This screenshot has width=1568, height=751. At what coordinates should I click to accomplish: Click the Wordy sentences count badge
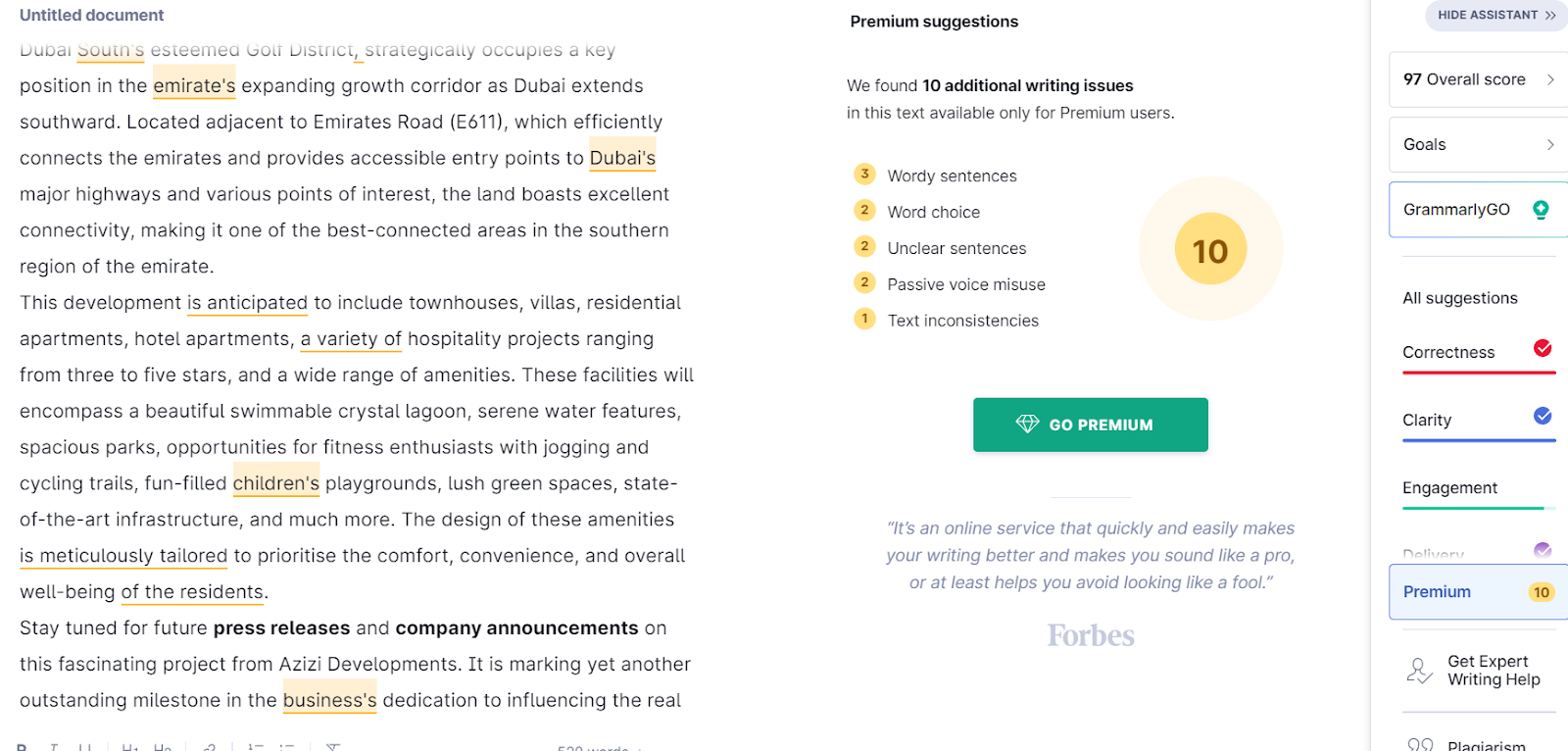pos(864,175)
